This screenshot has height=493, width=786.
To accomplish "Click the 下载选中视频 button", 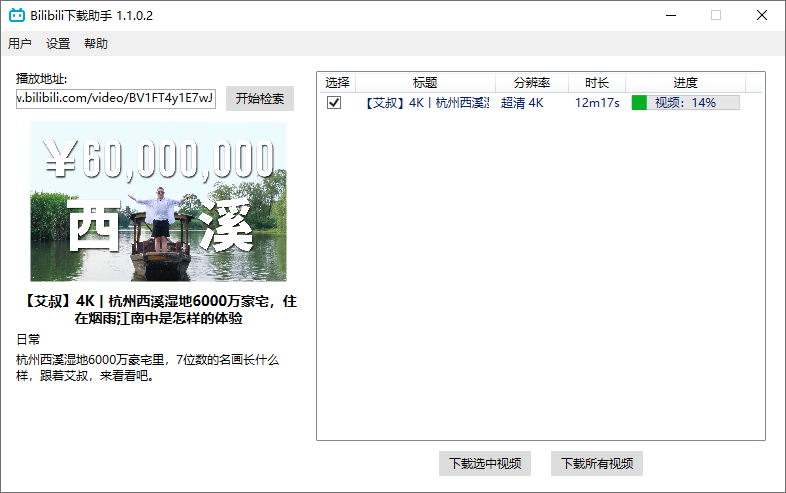I will coord(484,464).
